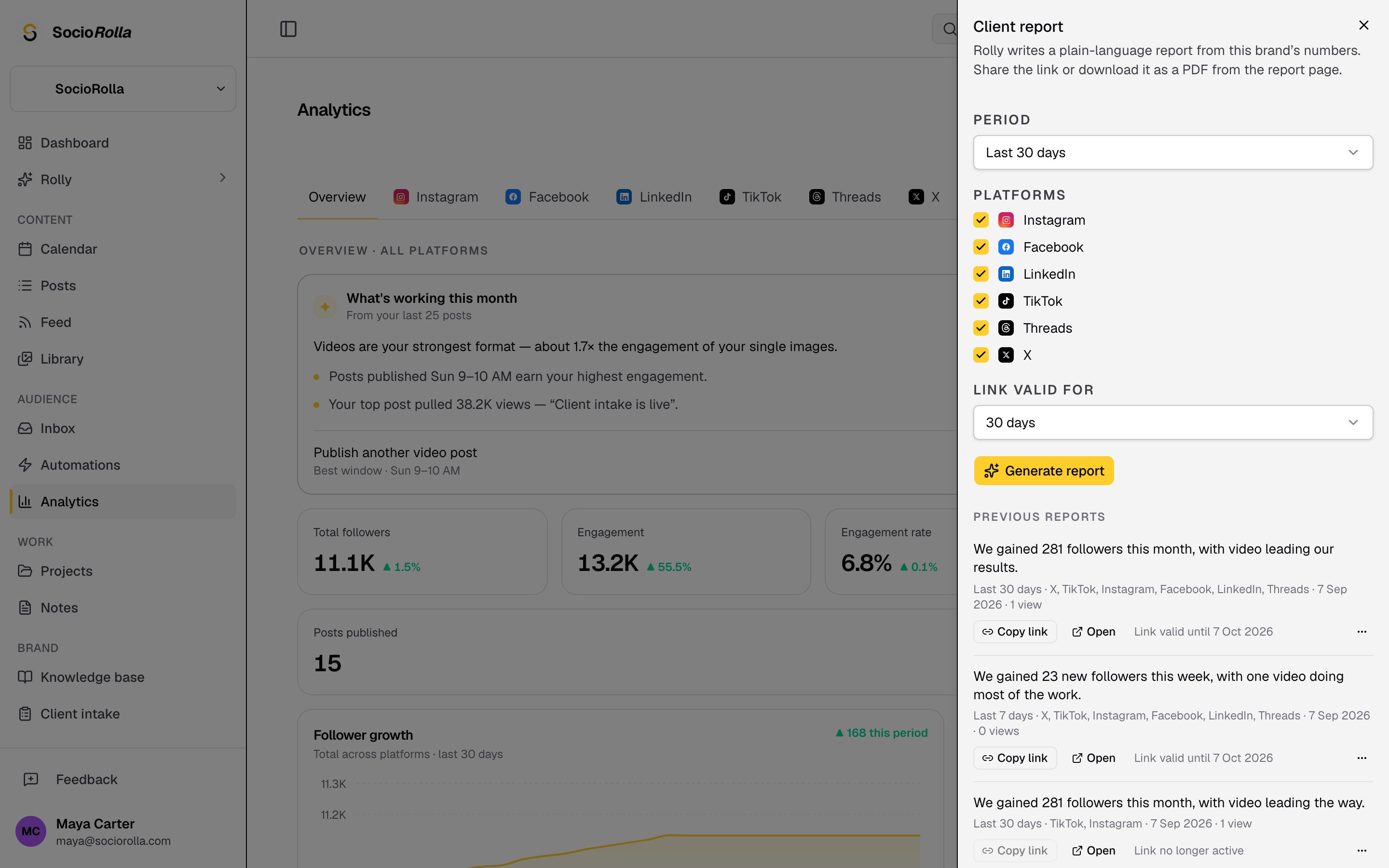Open the Link valid for dropdown
The width and height of the screenshot is (1389, 868).
pyautogui.click(x=1172, y=422)
